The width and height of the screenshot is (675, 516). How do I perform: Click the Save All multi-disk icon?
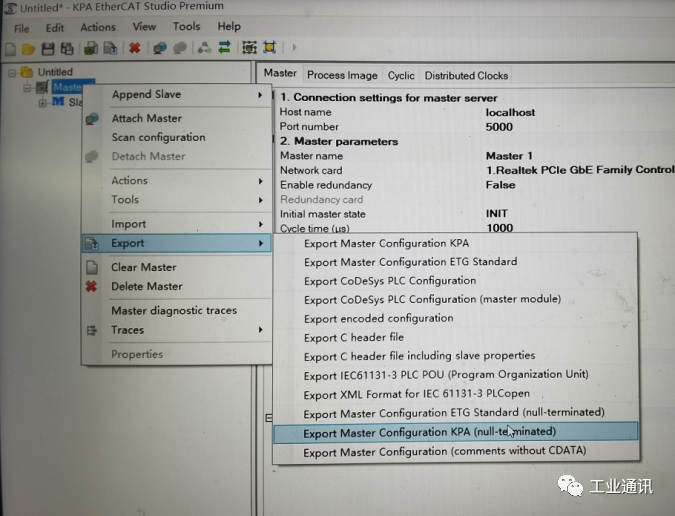click(67, 49)
